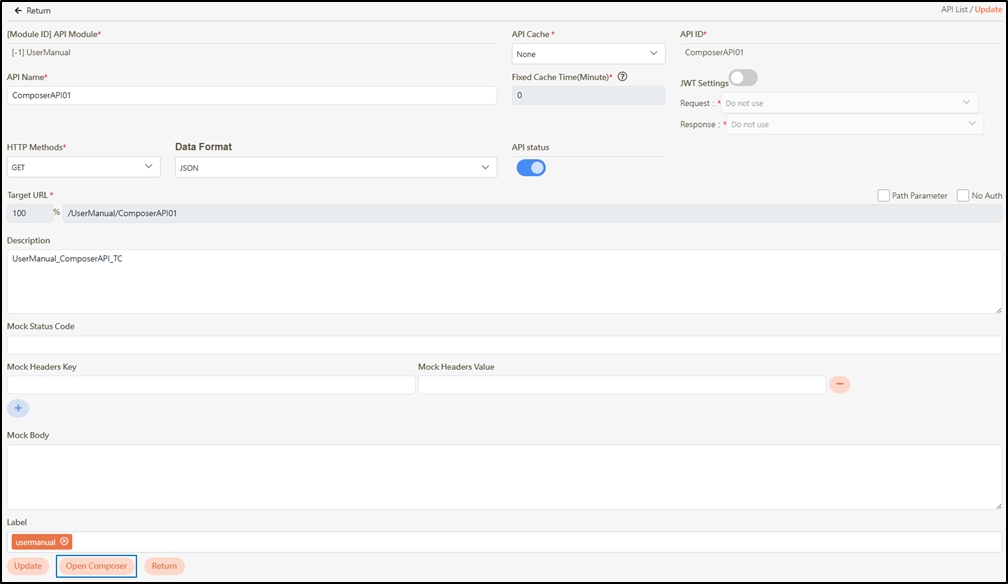Click the Open Composer button
The width and height of the screenshot is (1008, 584).
[x=96, y=566]
